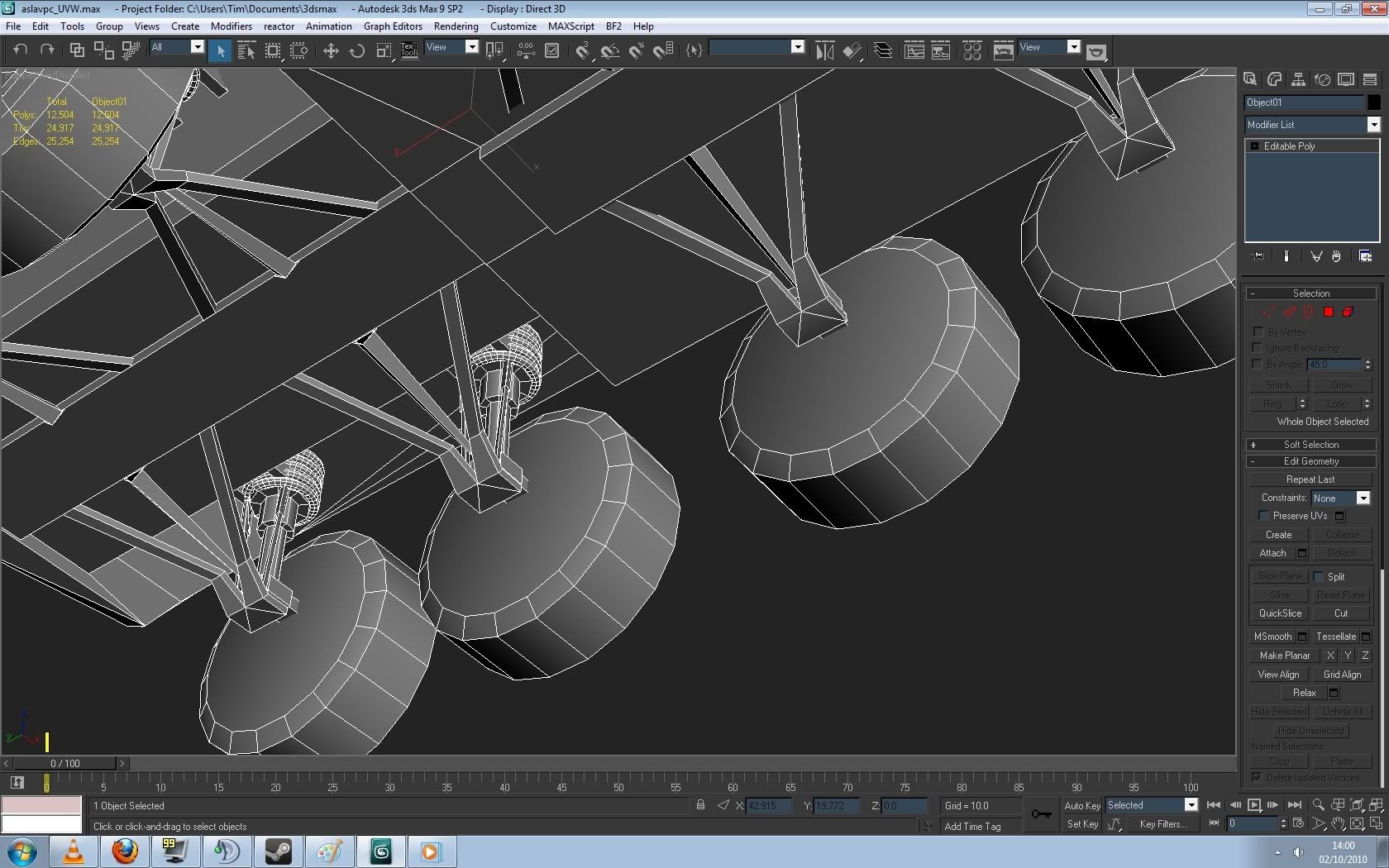
Task: Open the Utilities command panel
Action: (1370, 79)
